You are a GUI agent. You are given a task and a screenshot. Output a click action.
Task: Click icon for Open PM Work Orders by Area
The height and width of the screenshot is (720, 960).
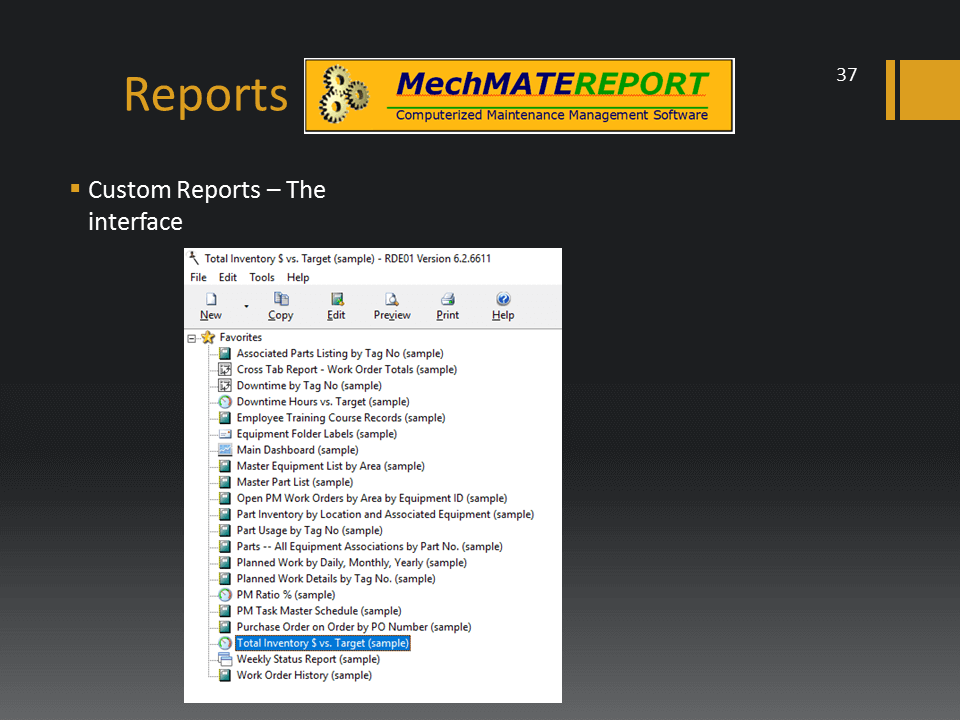[225, 498]
